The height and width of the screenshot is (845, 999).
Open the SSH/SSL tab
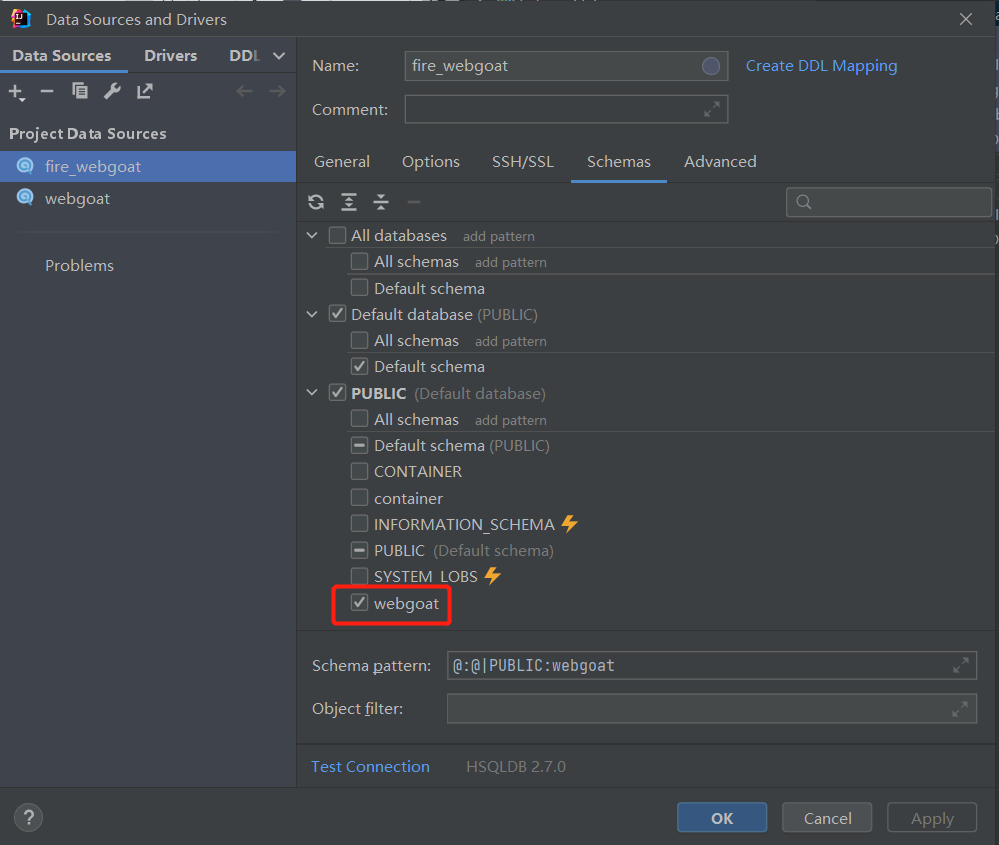(x=523, y=162)
